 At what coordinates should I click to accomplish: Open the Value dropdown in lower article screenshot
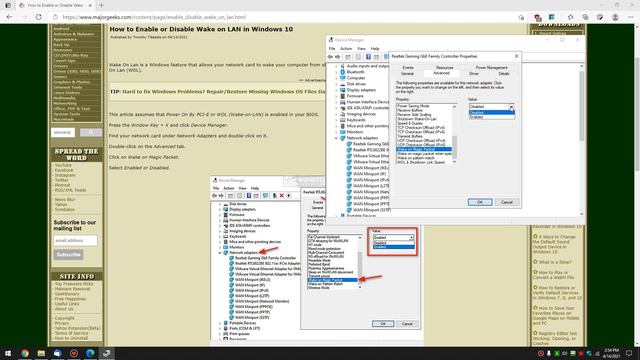[x=411, y=237]
